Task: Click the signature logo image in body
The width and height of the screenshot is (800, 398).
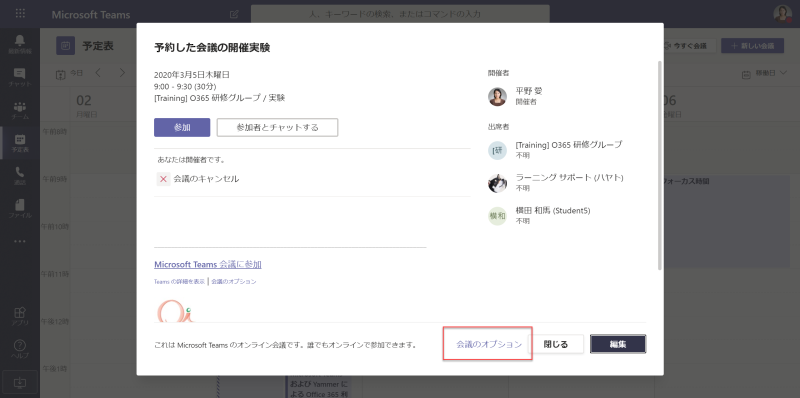Action: pyautogui.click(x=176, y=311)
